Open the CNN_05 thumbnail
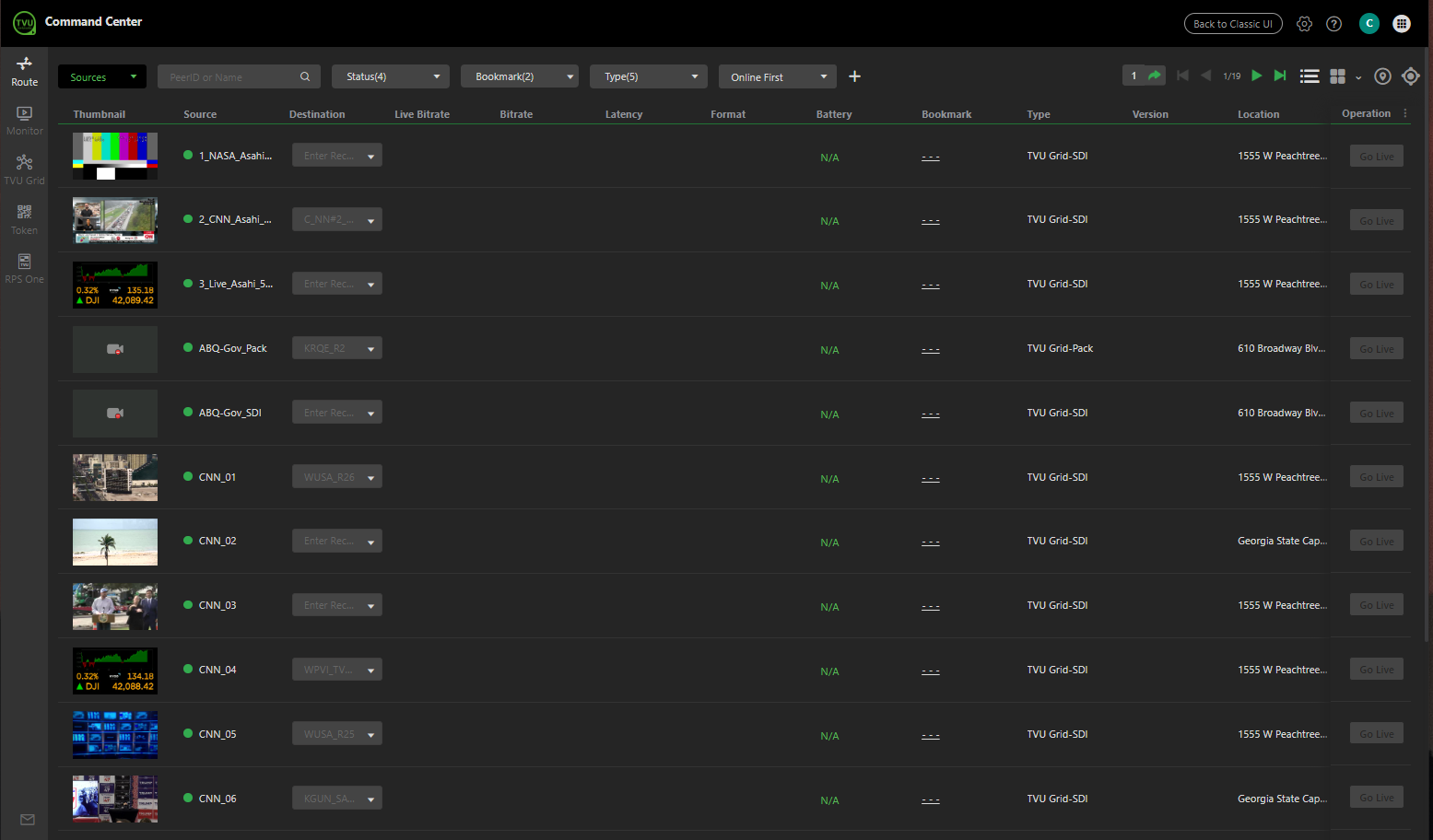This screenshot has width=1433, height=840. click(x=115, y=734)
